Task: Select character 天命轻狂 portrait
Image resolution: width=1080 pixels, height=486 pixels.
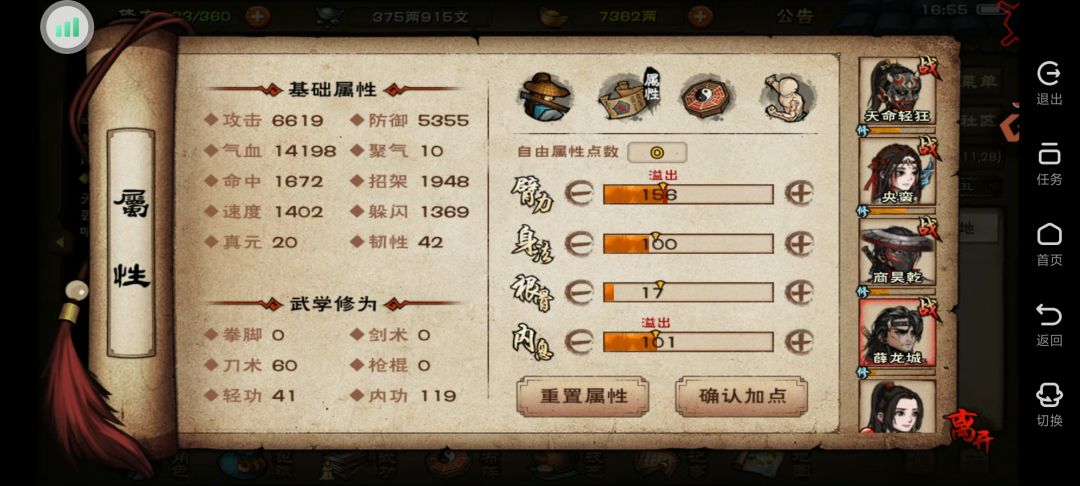Action: tap(897, 92)
